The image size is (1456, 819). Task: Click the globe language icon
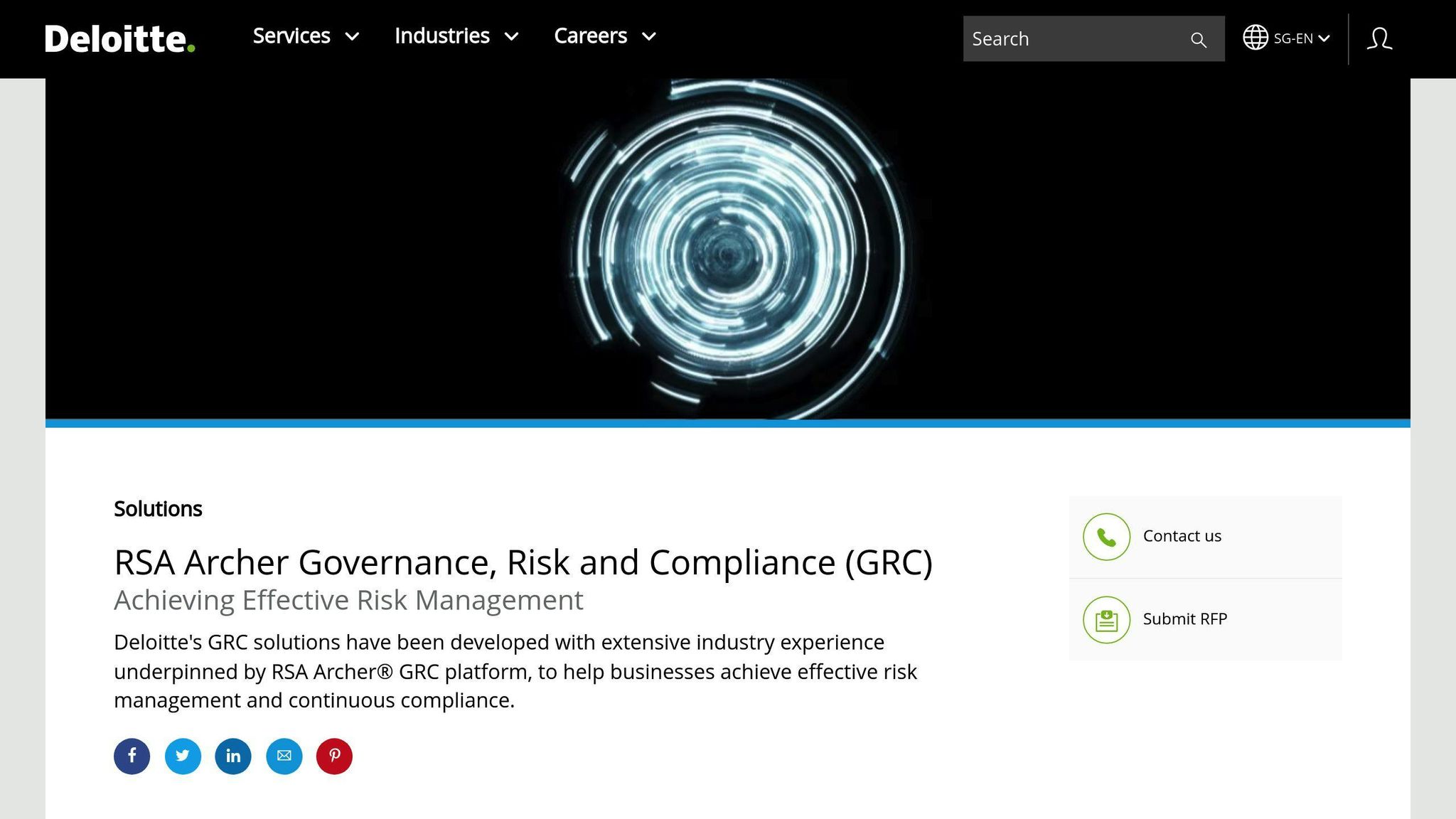pos(1255,38)
